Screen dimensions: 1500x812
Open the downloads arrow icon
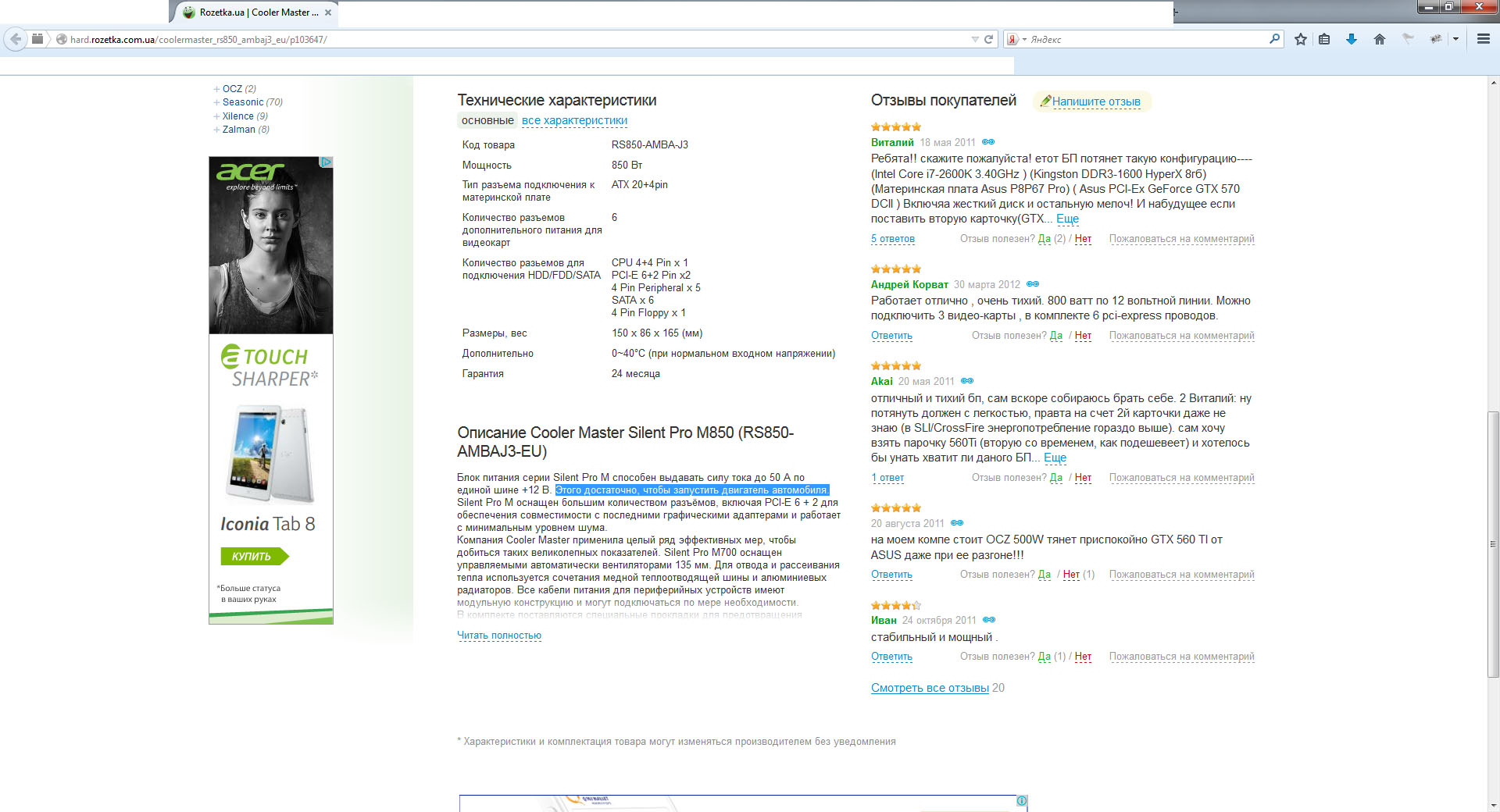[x=1351, y=39]
